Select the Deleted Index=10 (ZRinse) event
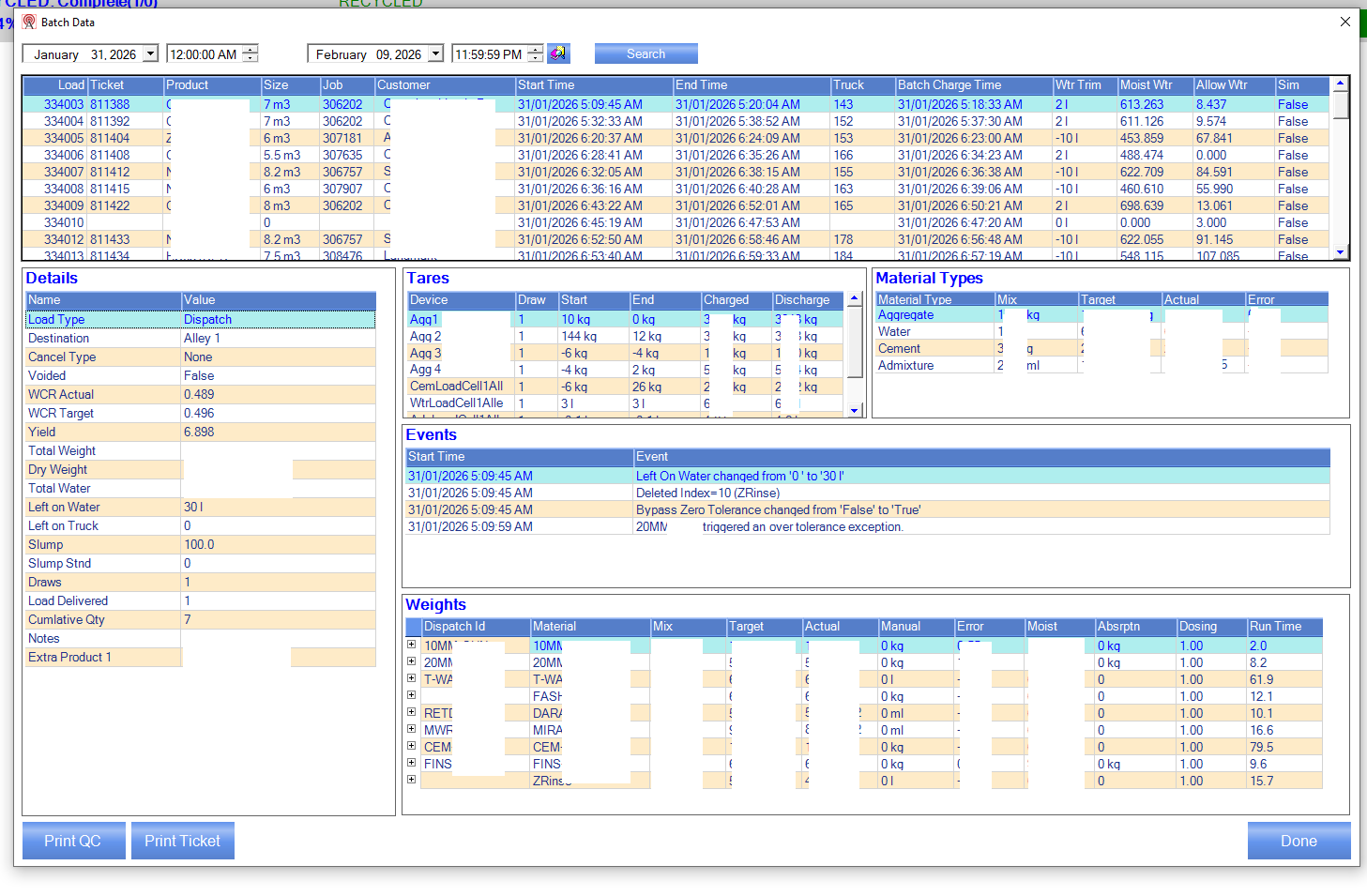The width and height of the screenshot is (1367, 896). point(868,493)
